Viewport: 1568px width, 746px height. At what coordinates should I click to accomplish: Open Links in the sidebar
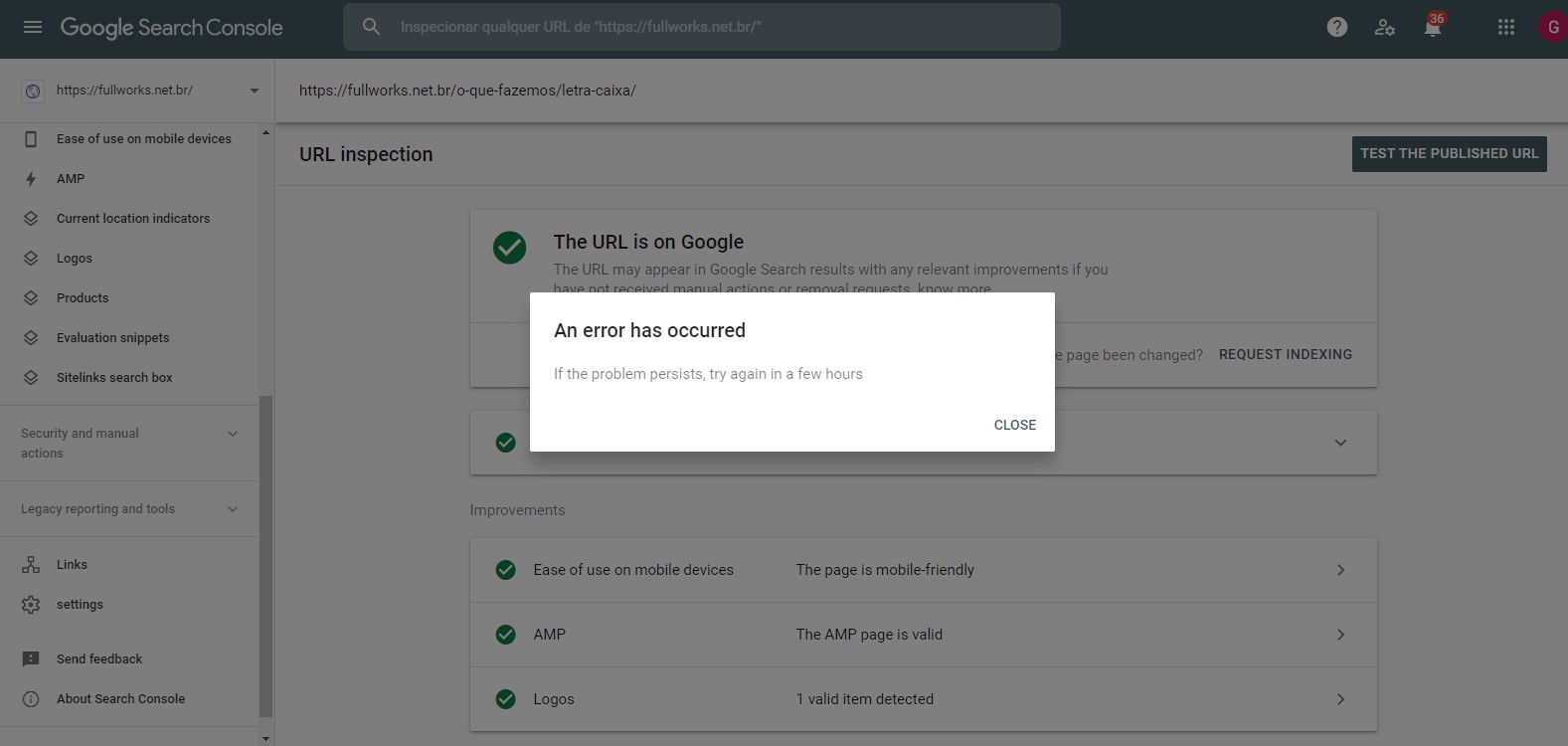[72, 565]
